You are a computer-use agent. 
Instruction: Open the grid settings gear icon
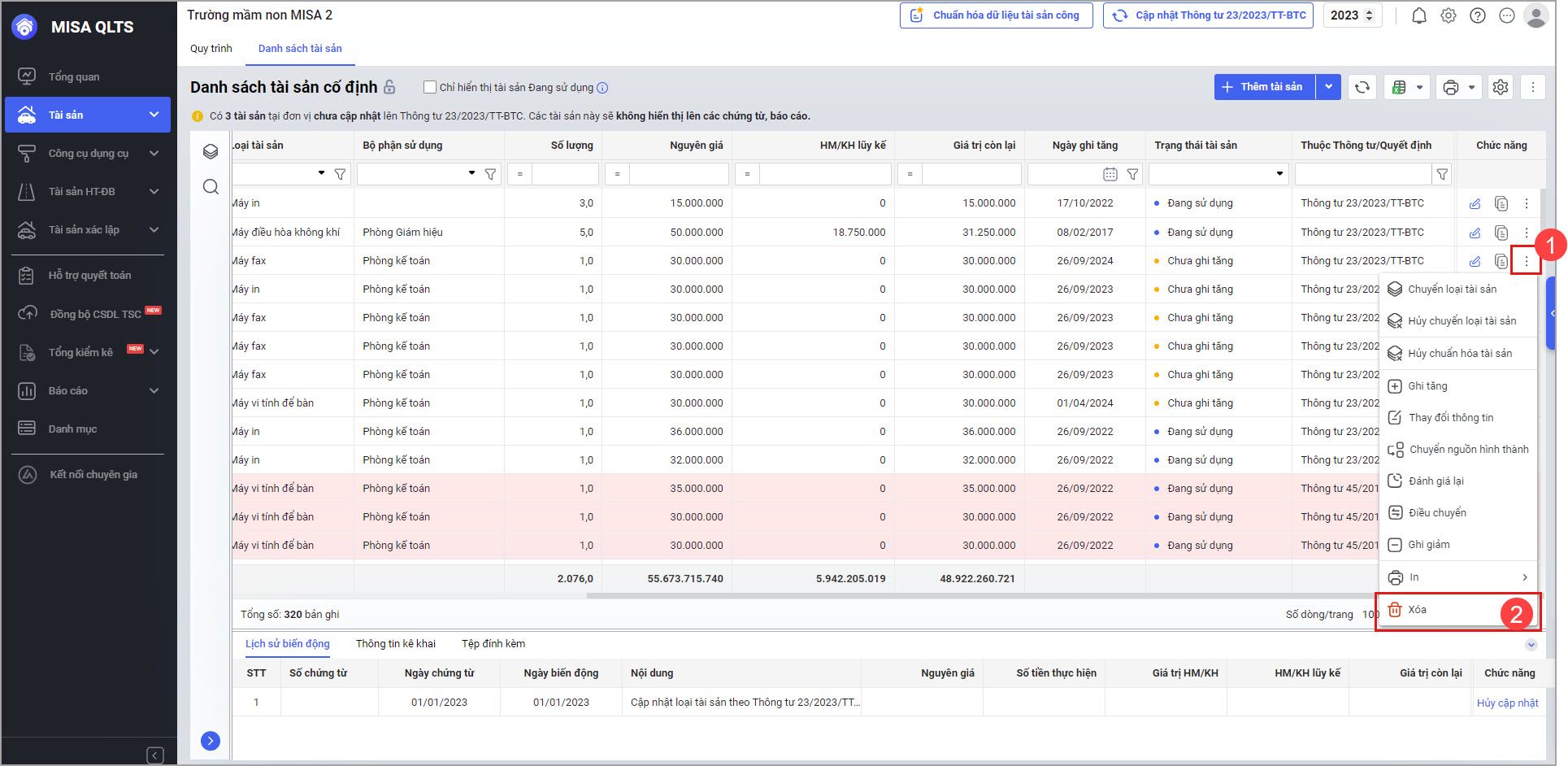(x=1501, y=87)
